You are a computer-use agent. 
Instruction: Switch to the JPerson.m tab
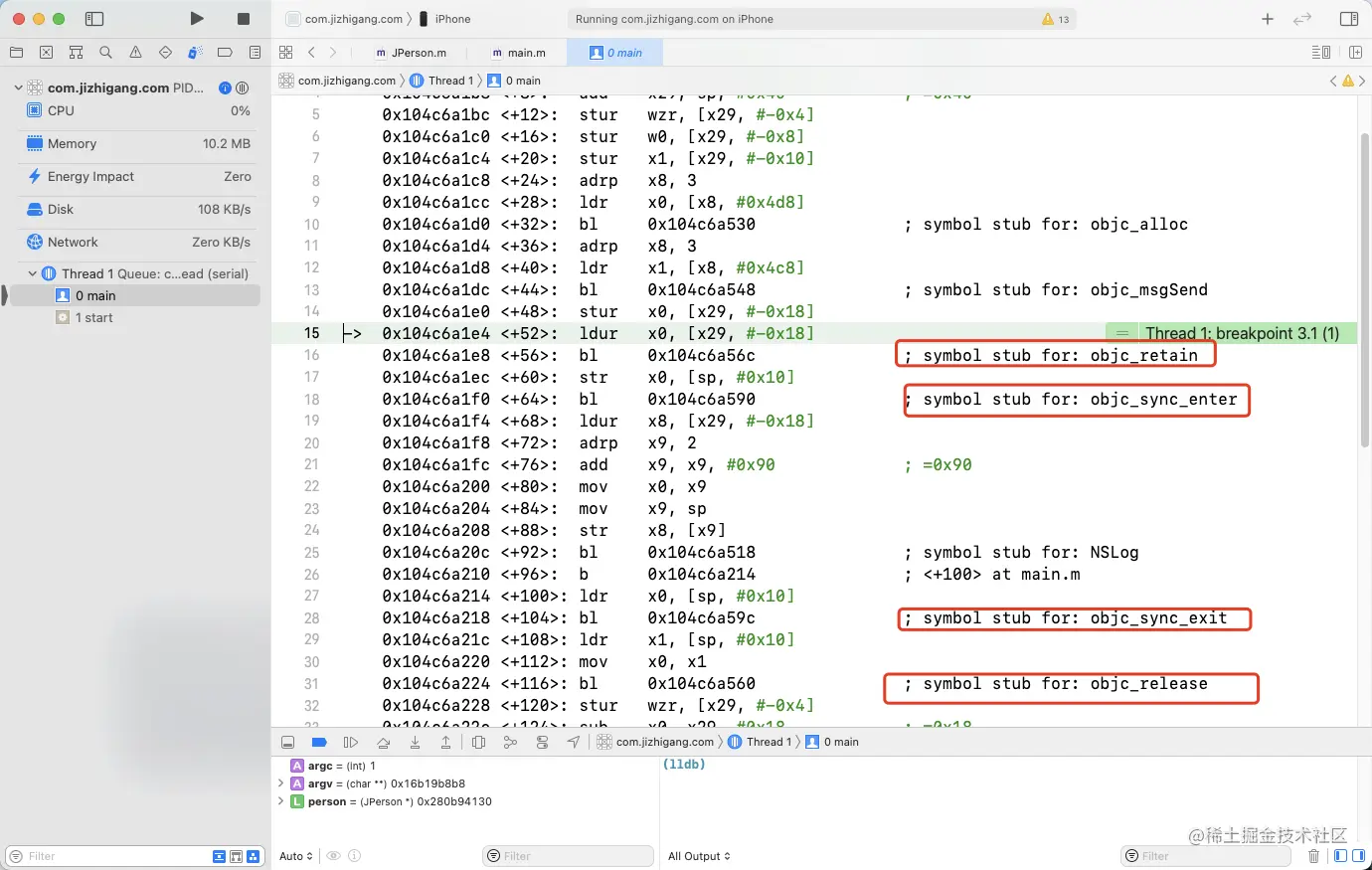pyautogui.click(x=411, y=53)
